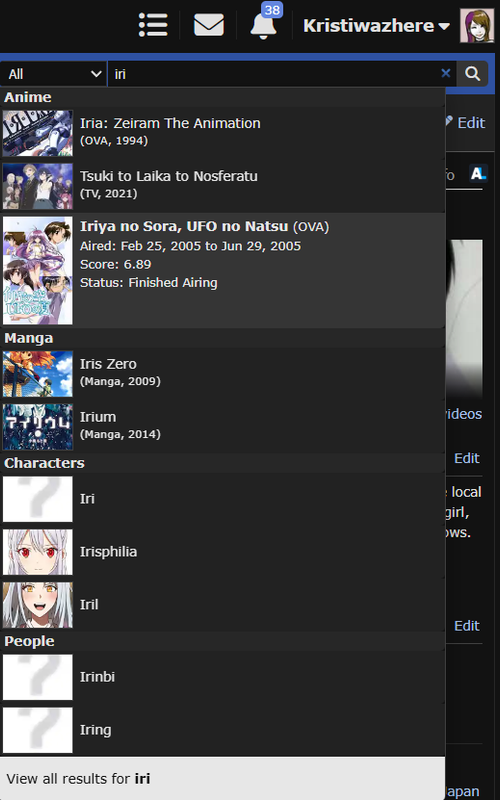The width and height of the screenshot is (500, 800).
Task: Clear the search text with X
Action: click(445, 73)
